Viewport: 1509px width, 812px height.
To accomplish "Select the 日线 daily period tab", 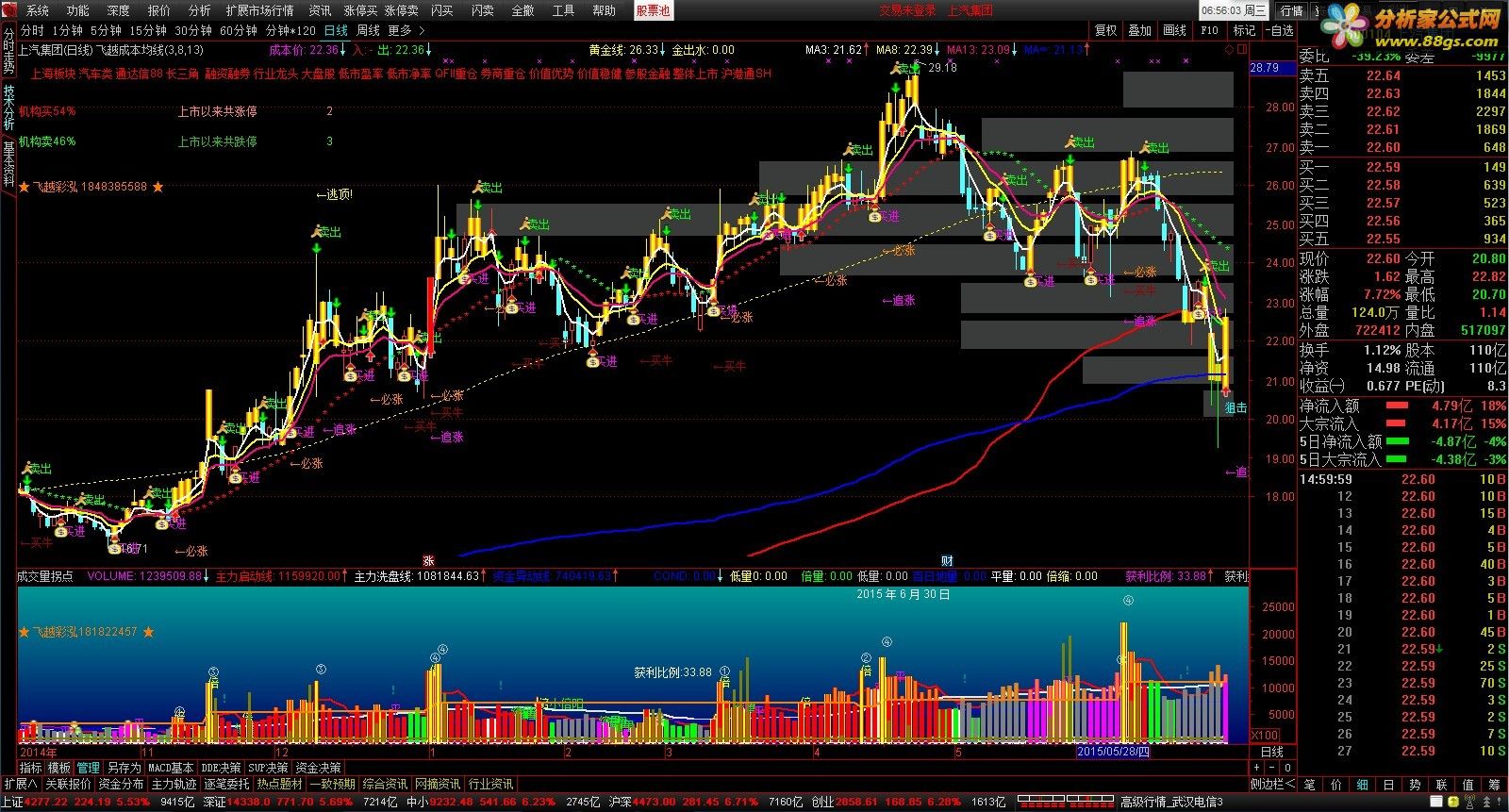I will (x=336, y=30).
